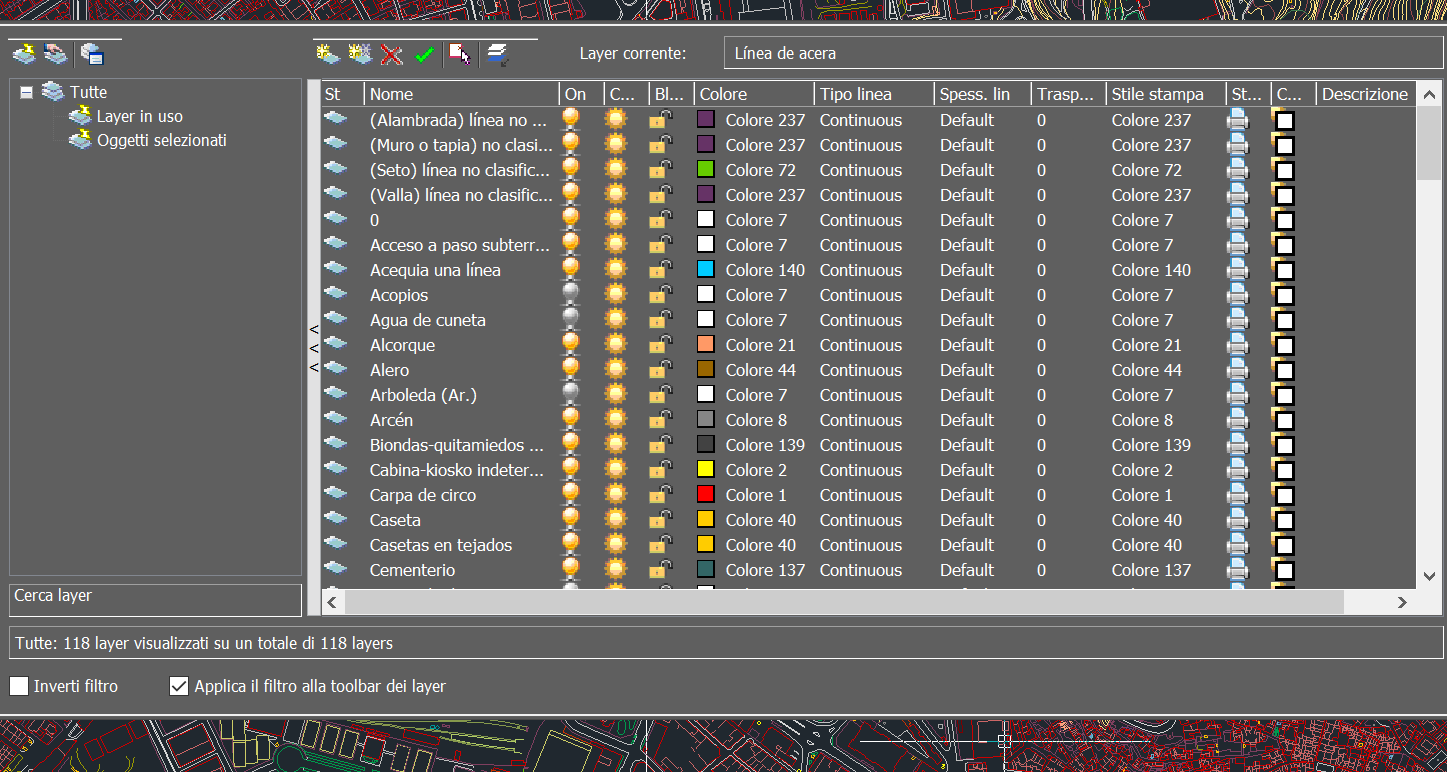Screen dimensions: 1447x772
Task: Select the Layer in uso filter
Action: [139, 116]
